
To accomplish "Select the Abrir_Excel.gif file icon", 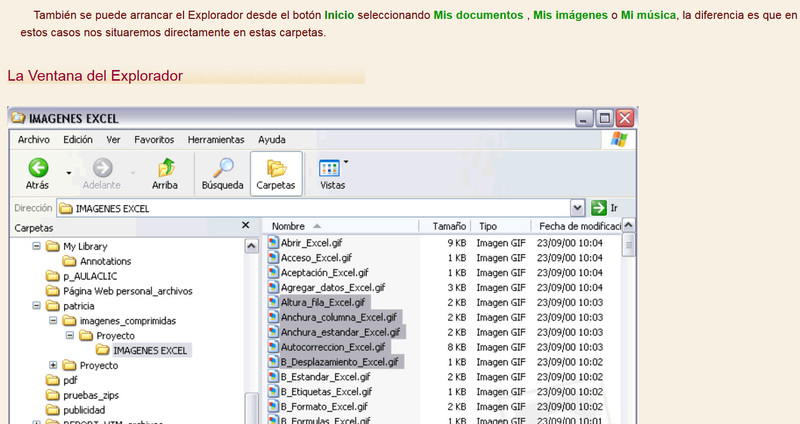I will pyautogui.click(x=273, y=243).
